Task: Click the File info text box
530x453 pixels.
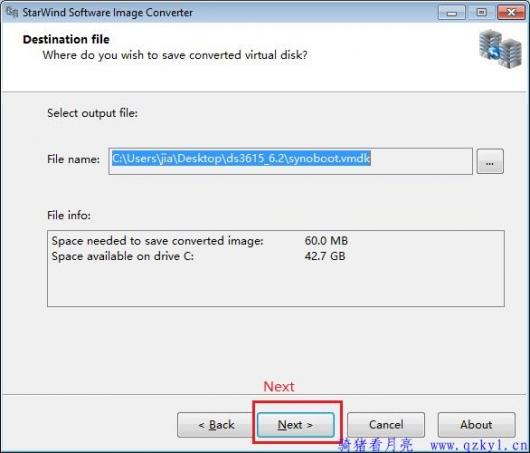Action: pos(276,268)
